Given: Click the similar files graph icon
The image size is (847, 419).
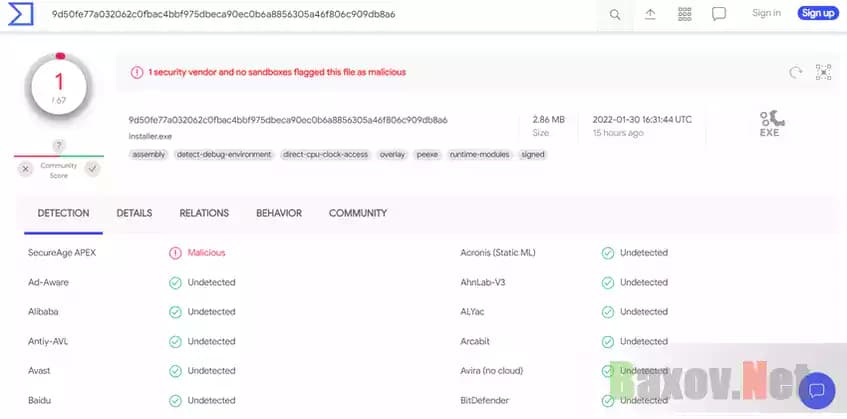Looking at the screenshot, I should [823, 72].
